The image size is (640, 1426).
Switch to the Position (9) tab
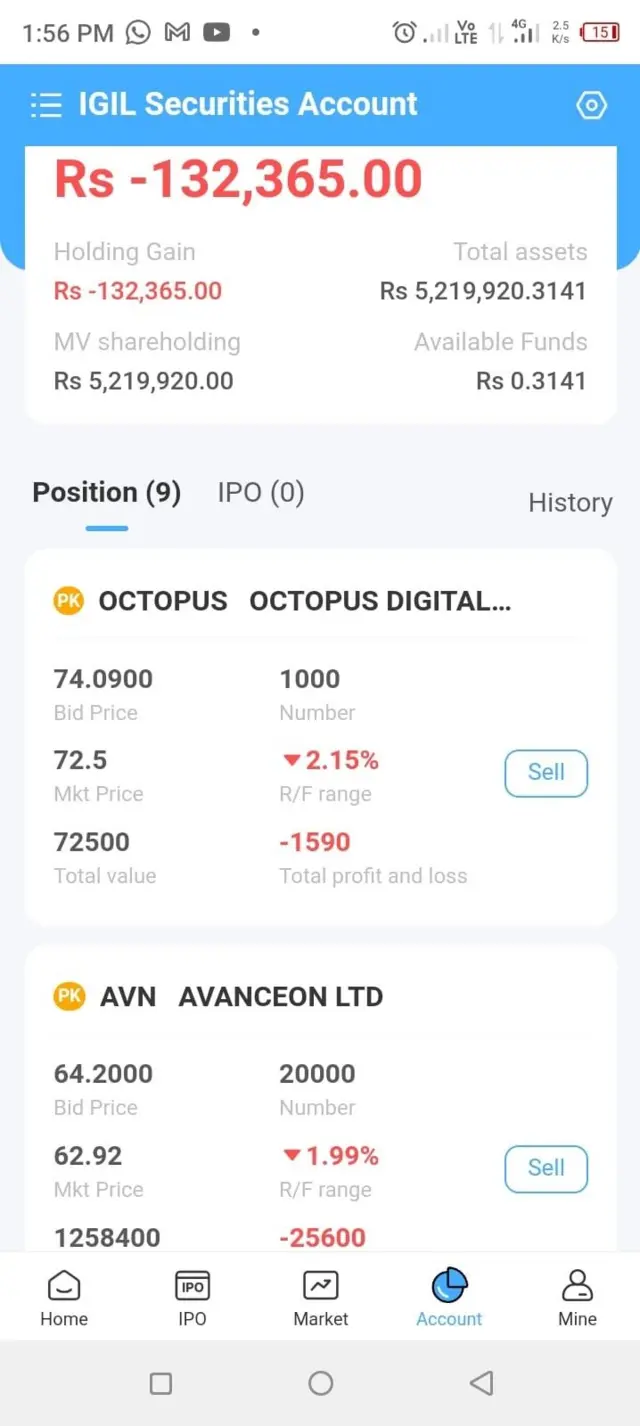point(107,493)
